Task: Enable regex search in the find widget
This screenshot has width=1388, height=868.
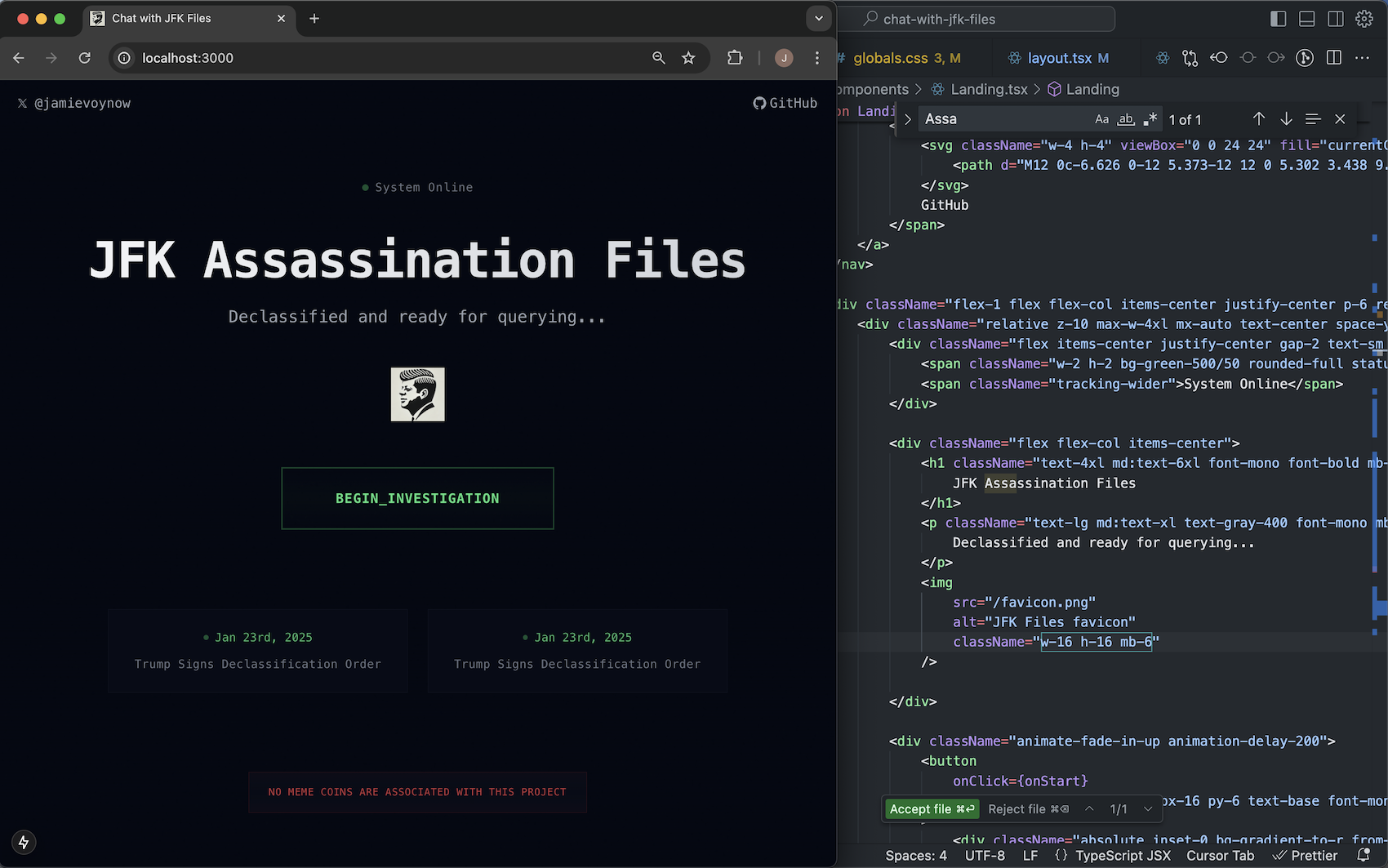Action: pyautogui.click(x=1150, y=119)
